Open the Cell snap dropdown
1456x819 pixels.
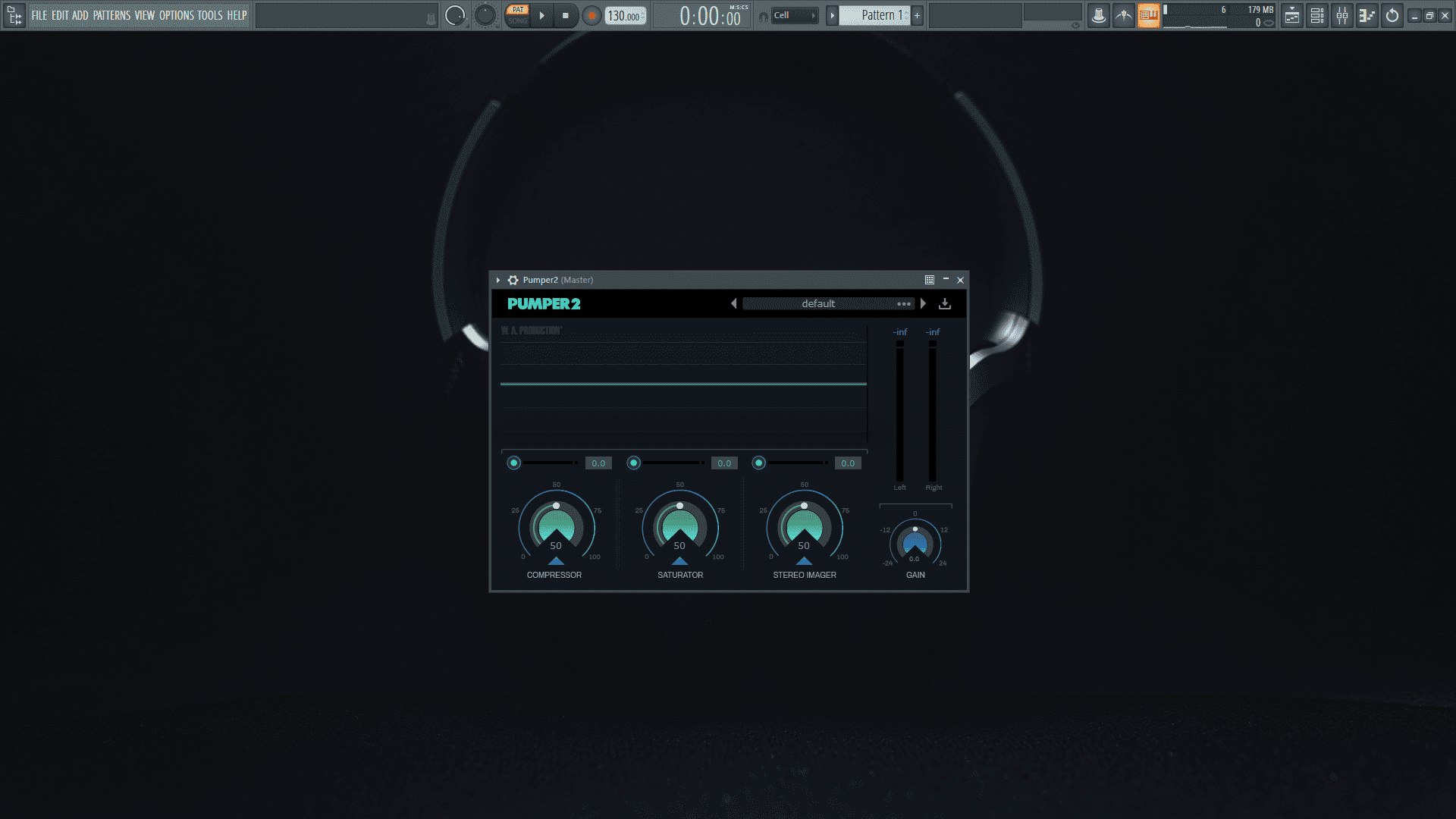tap(795, 15)
